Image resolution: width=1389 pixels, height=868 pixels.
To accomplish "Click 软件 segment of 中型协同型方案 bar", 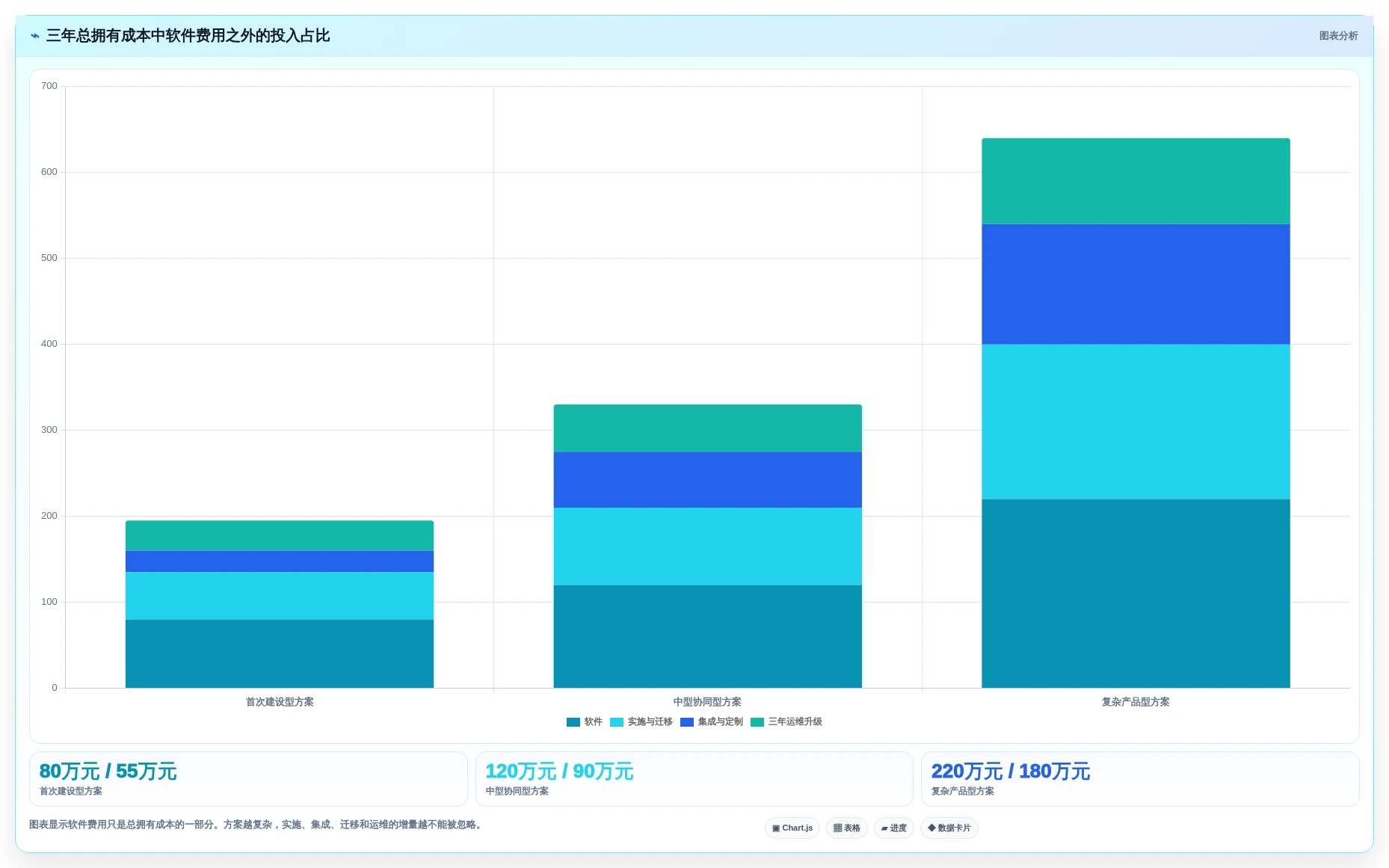I will click(x=708, y=636).
